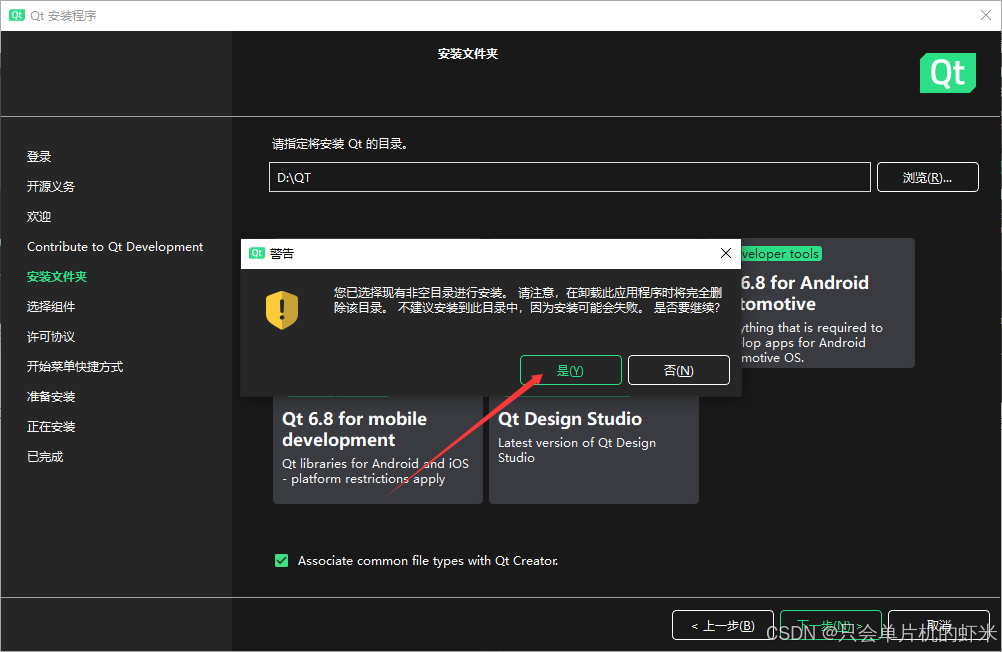1002x652 pixels.
Task: Click the Qt logo in the top-right corner
Action: pyautogui.click(x=947, y=73)
